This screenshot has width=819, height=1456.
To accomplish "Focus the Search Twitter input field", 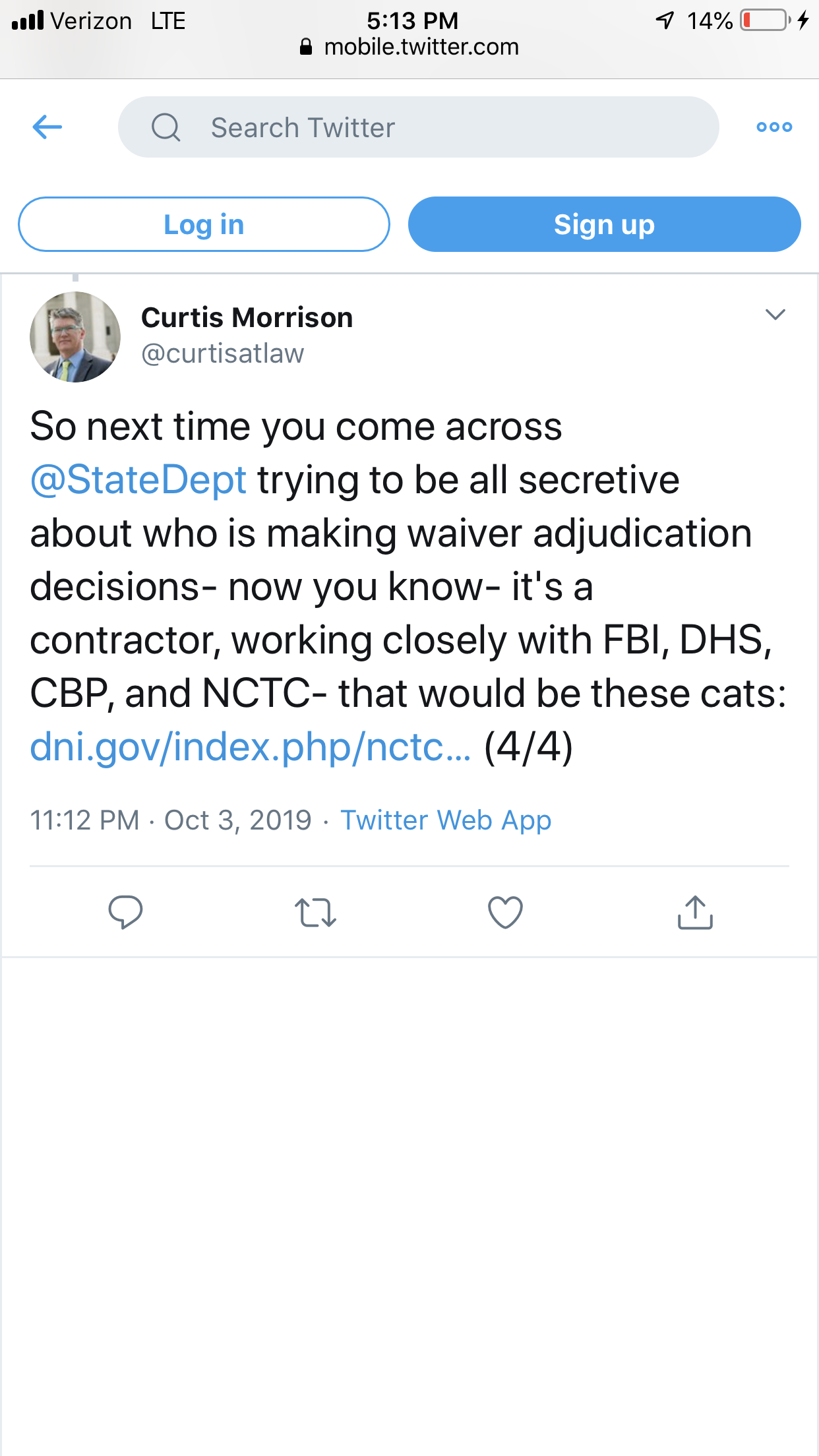I will pos(418,127).
